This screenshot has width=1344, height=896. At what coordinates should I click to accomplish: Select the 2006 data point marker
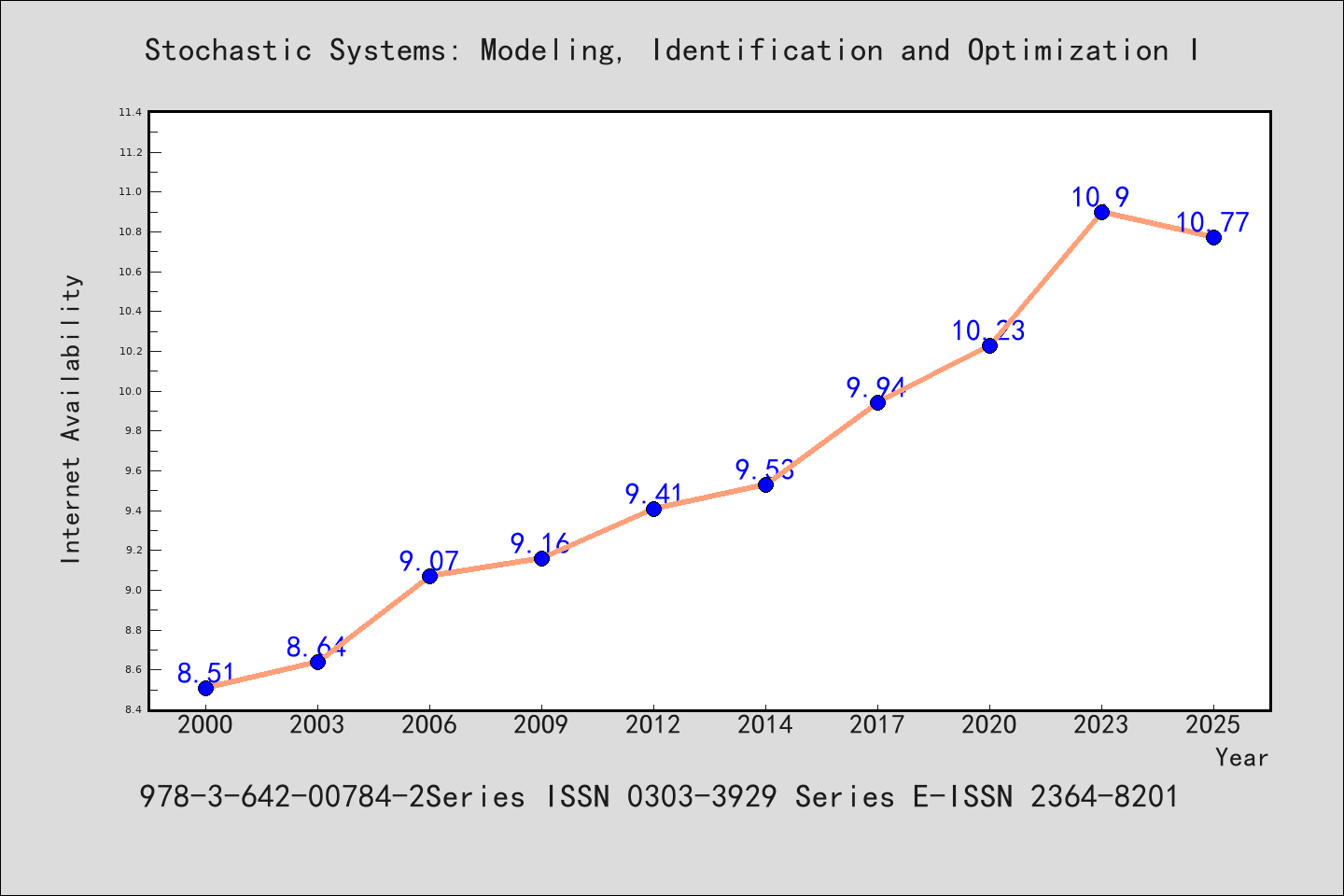pyautogui.click(x=429, y=576)
